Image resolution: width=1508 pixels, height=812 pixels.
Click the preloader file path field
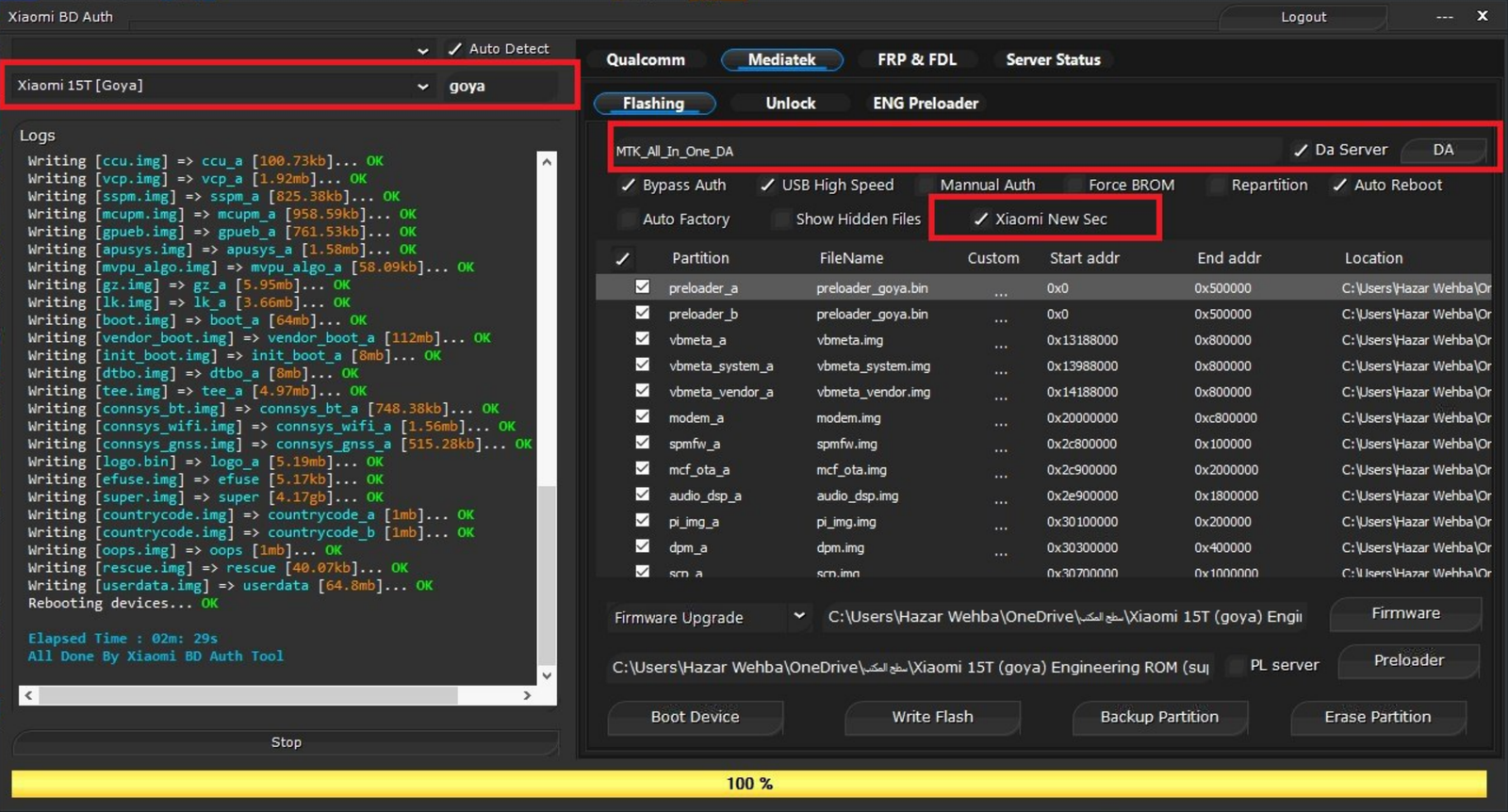point(911,667)
